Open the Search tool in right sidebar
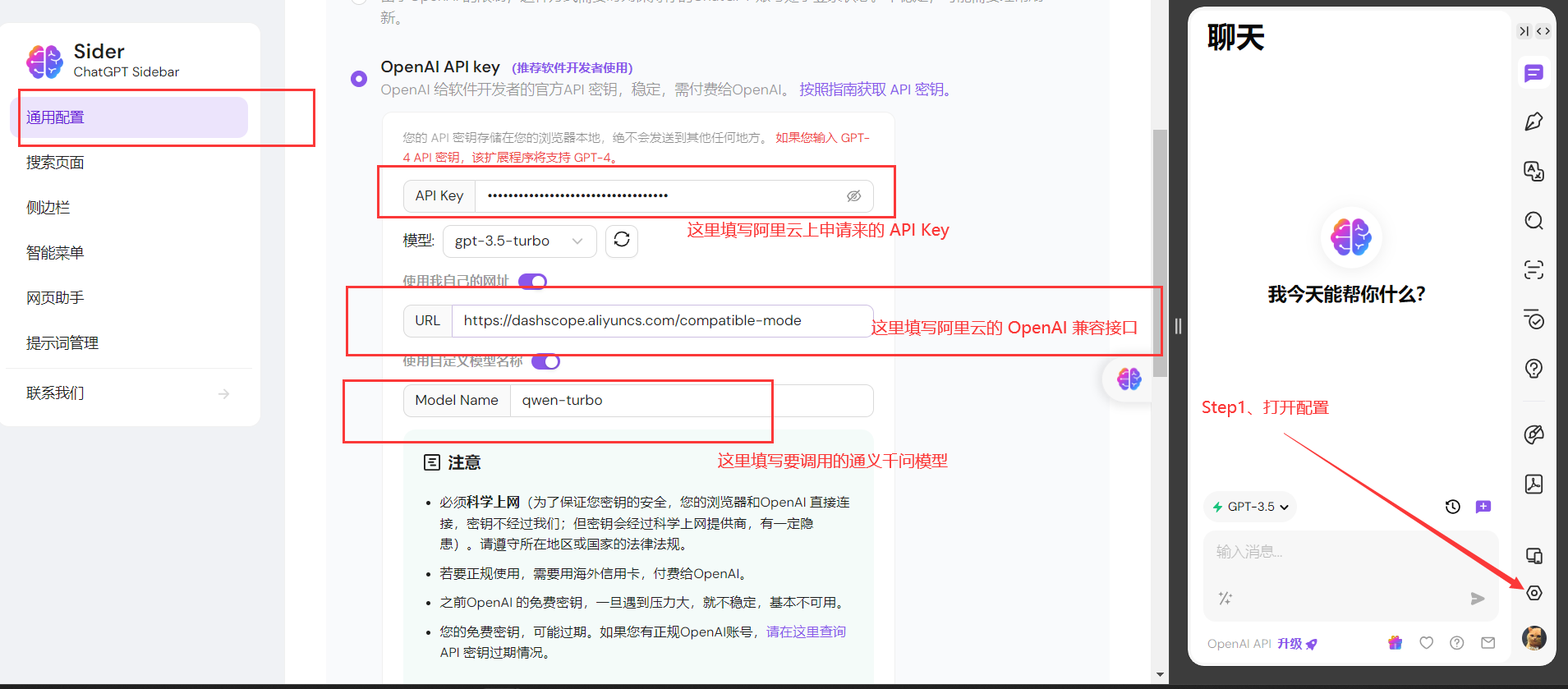This screenshot has height=689, width=1568. pos(1534,221)
